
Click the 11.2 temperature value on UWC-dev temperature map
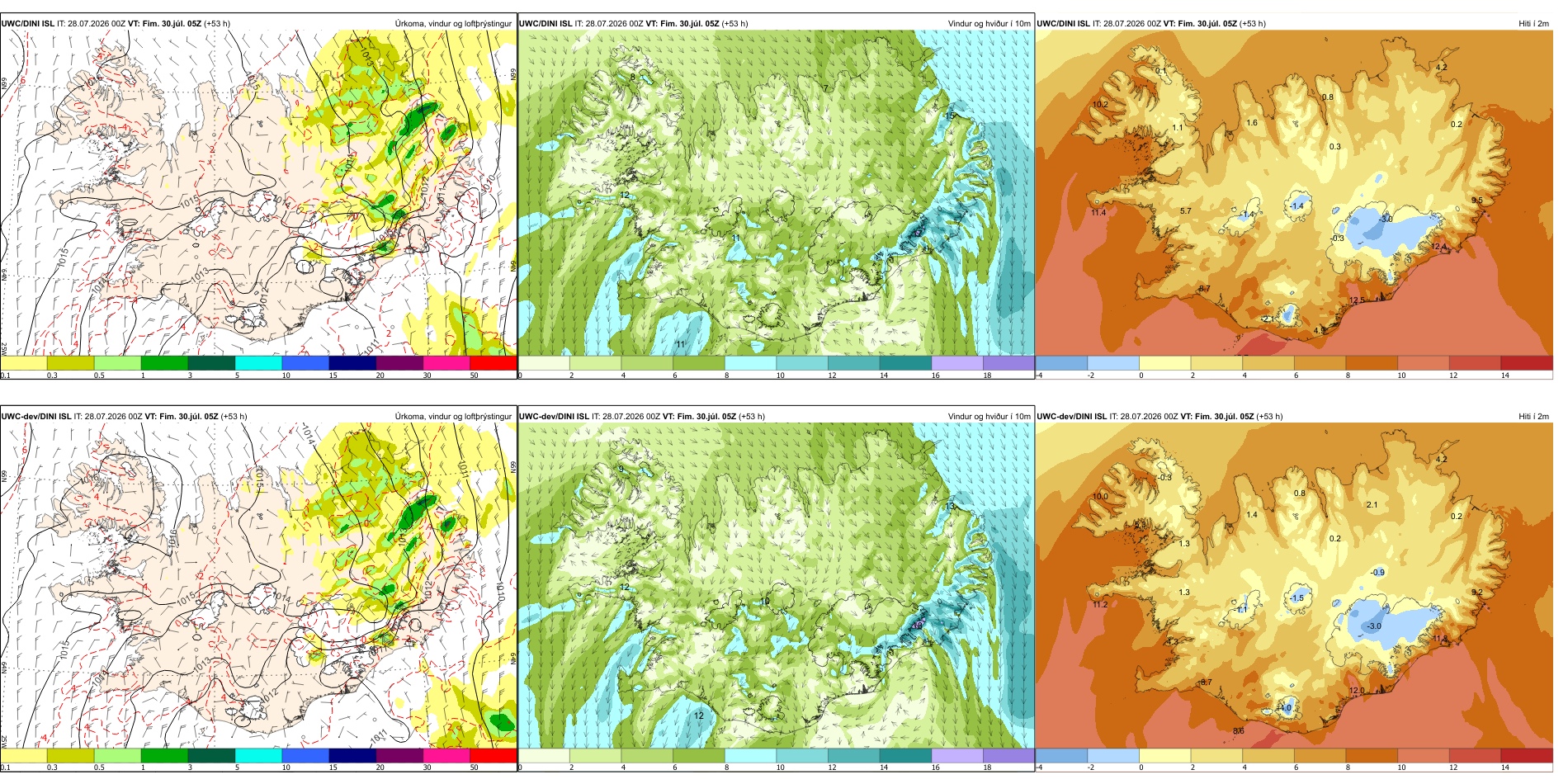coord(1100,605)
